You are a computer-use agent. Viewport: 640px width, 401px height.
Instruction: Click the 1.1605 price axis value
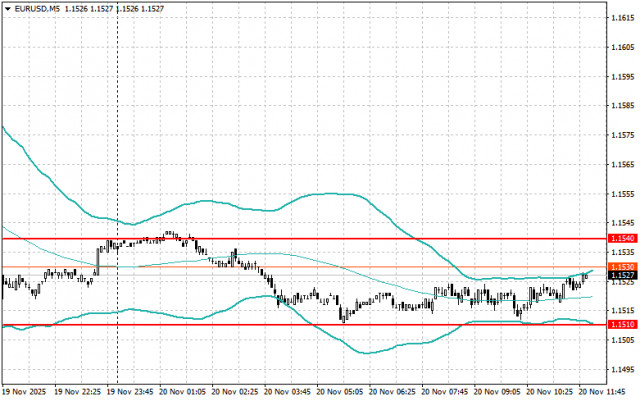click(x=623, y=47)
